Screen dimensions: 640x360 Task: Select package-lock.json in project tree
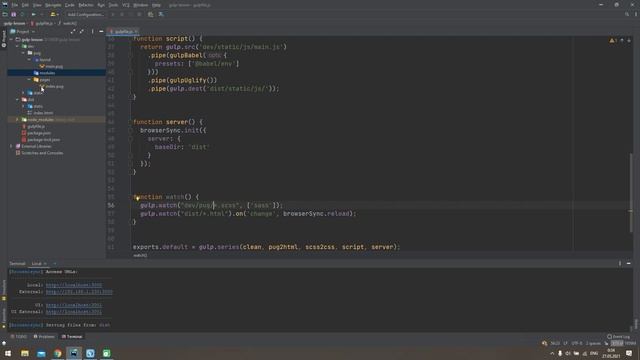[44, 140]
